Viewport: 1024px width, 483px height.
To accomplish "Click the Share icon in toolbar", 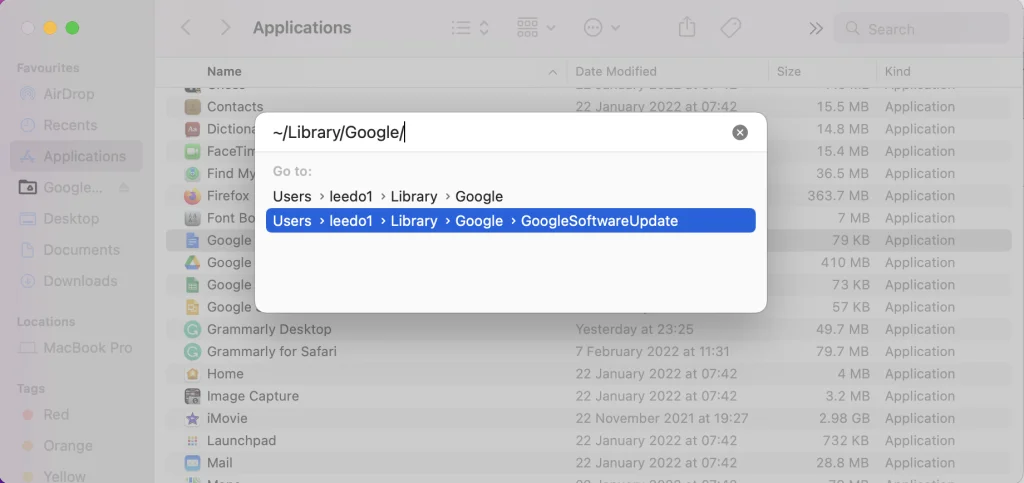I will pyautogui.click(x=686, y=27).
